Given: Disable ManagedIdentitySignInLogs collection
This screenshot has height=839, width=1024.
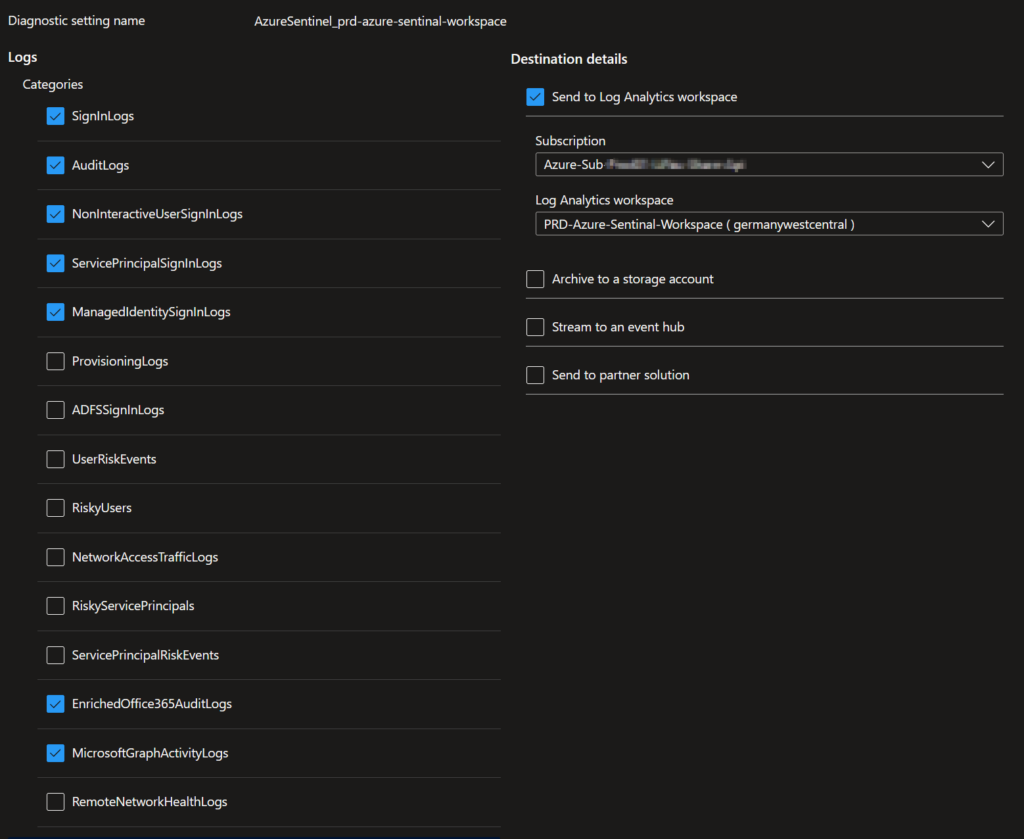Looking at the screenshot, I should coord(55,312).
